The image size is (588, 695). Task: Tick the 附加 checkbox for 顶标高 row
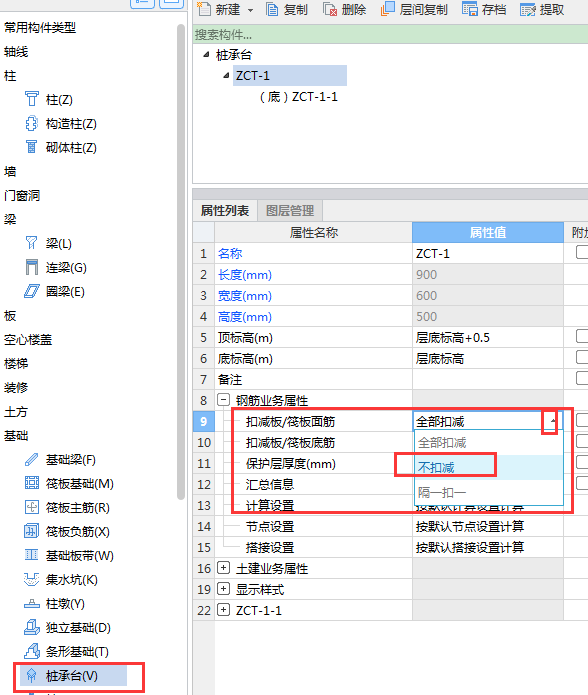click(x=581, y=336)
